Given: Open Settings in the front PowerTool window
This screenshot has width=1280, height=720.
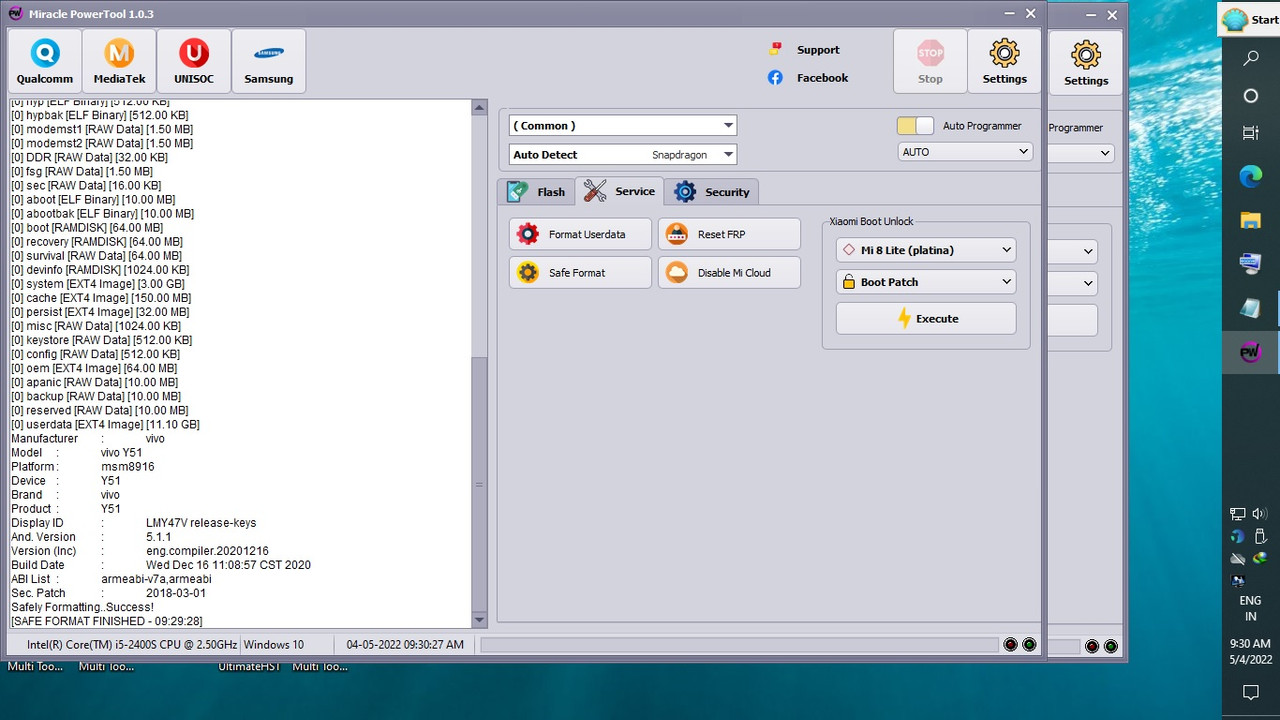Looking at the screenshot, I should [1004, 61].
